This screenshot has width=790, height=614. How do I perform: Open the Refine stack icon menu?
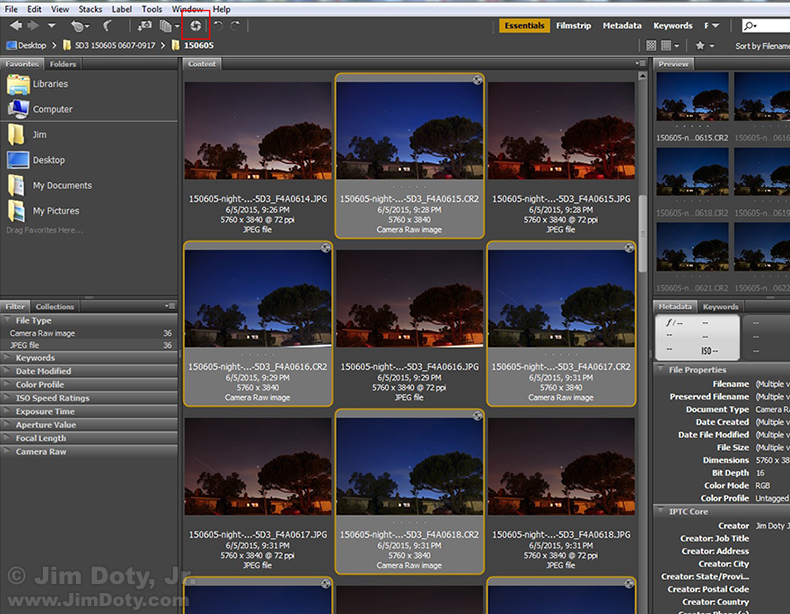[169, 26]
